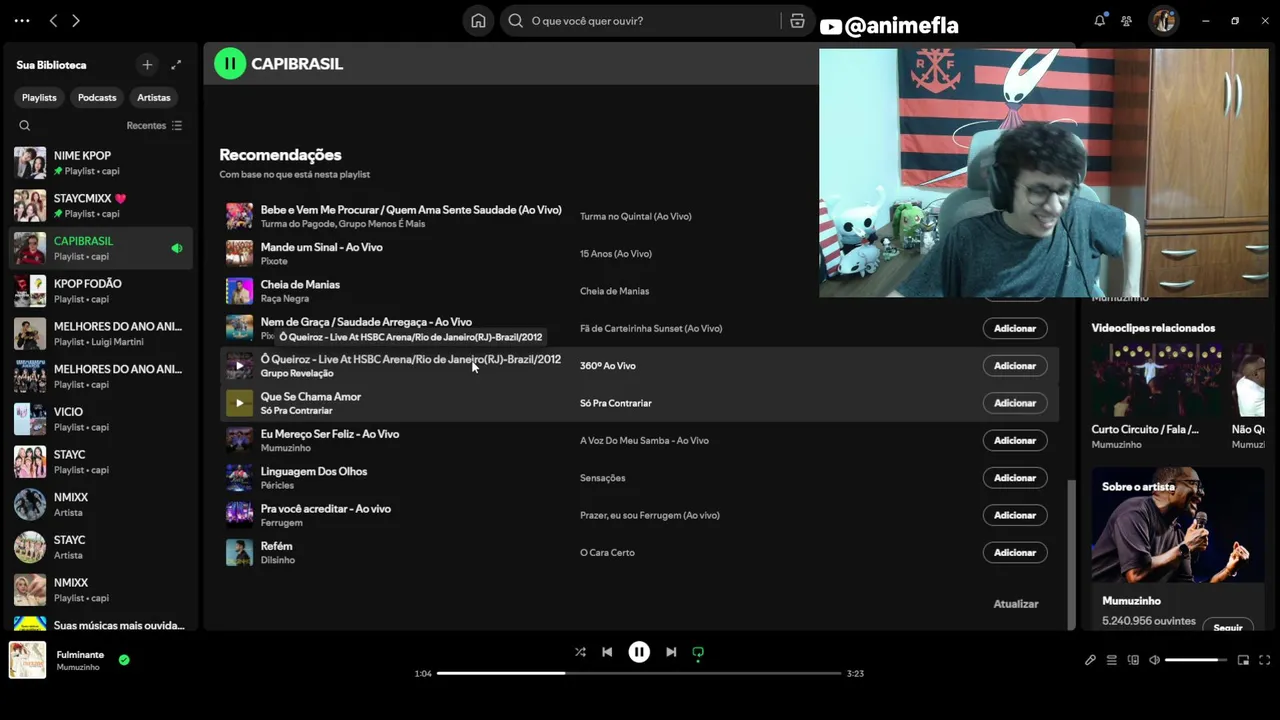Navigate back with the left arrow
Viewport: 1280px width, 720px height.
pos(53,21)
